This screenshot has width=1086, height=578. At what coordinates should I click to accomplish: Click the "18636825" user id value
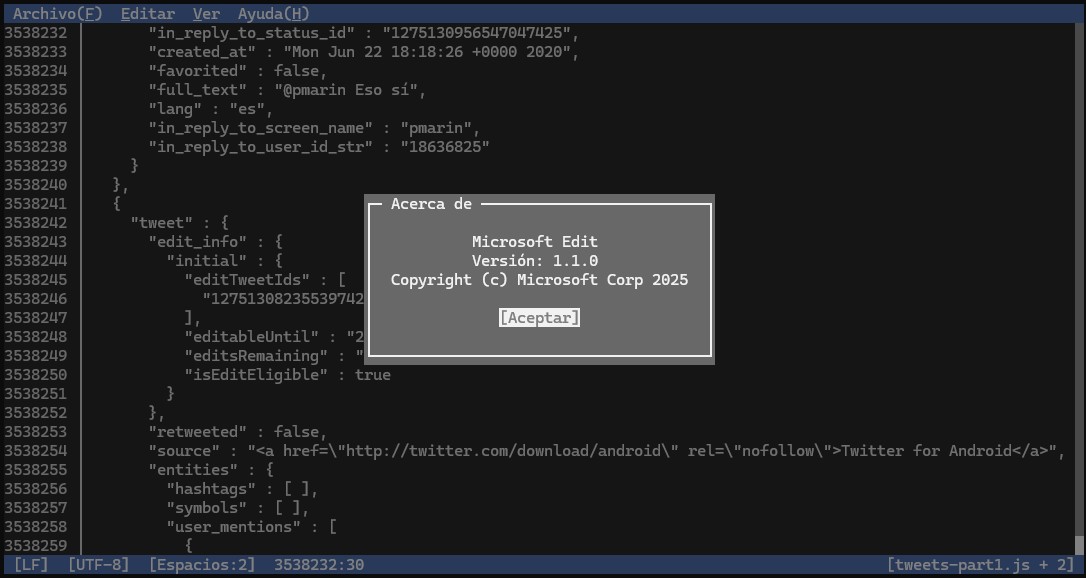445,147
